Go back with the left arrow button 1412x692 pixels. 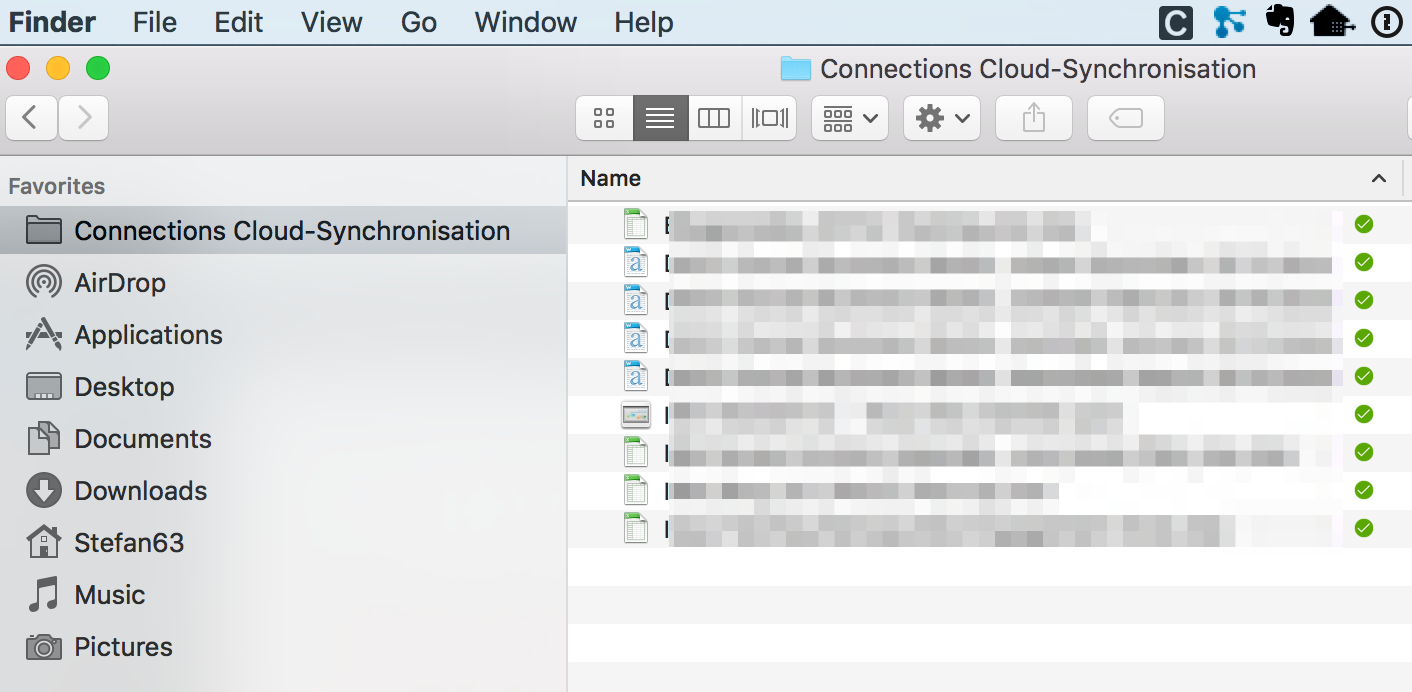pyautogui.click(x=31, y=119)
